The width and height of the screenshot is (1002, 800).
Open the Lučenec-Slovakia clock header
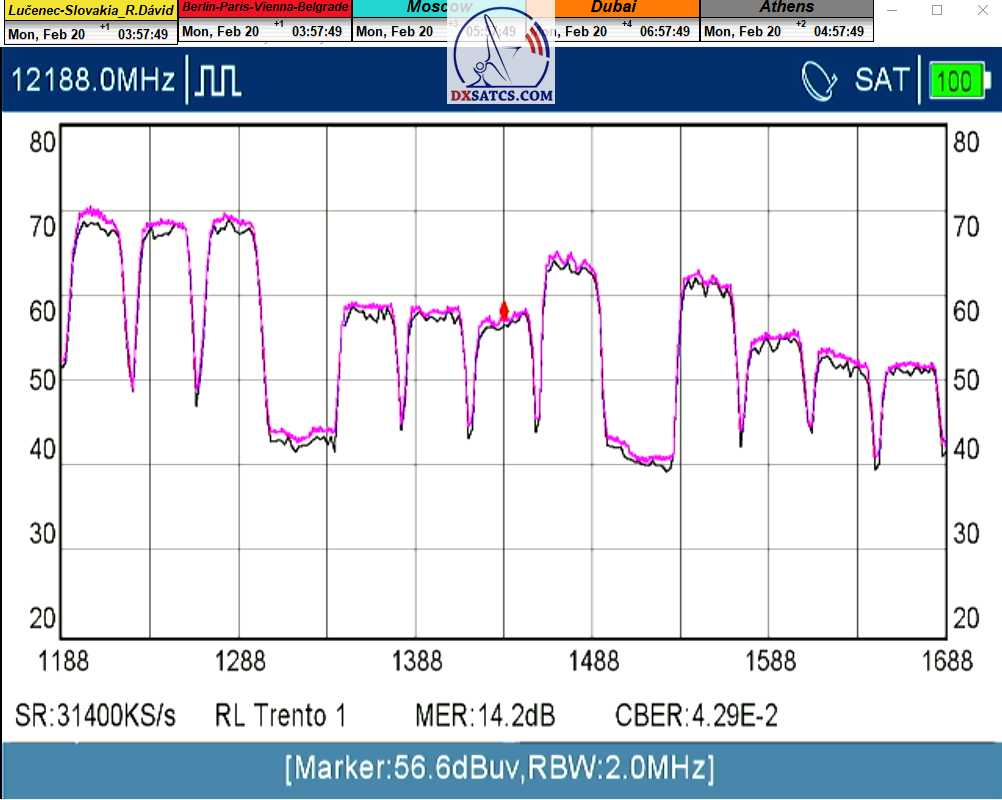(90, 10)
